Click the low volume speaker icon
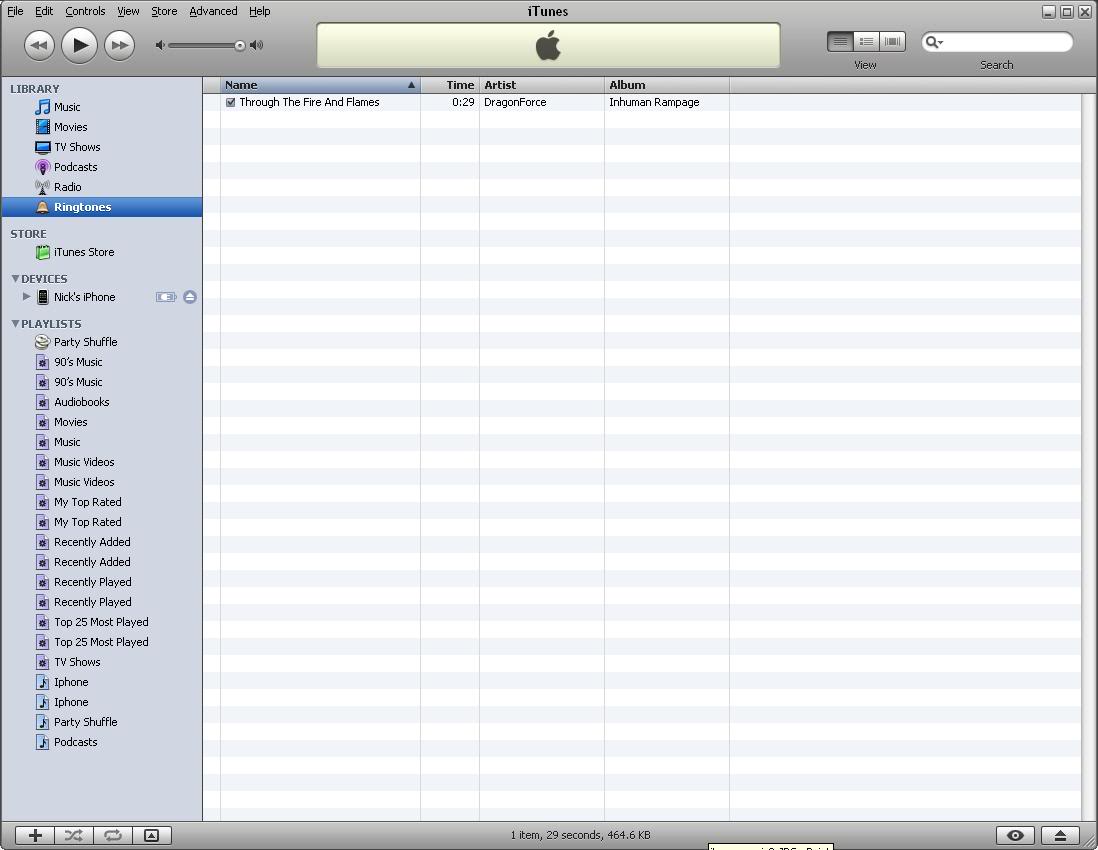 click(x=160, y=46)
